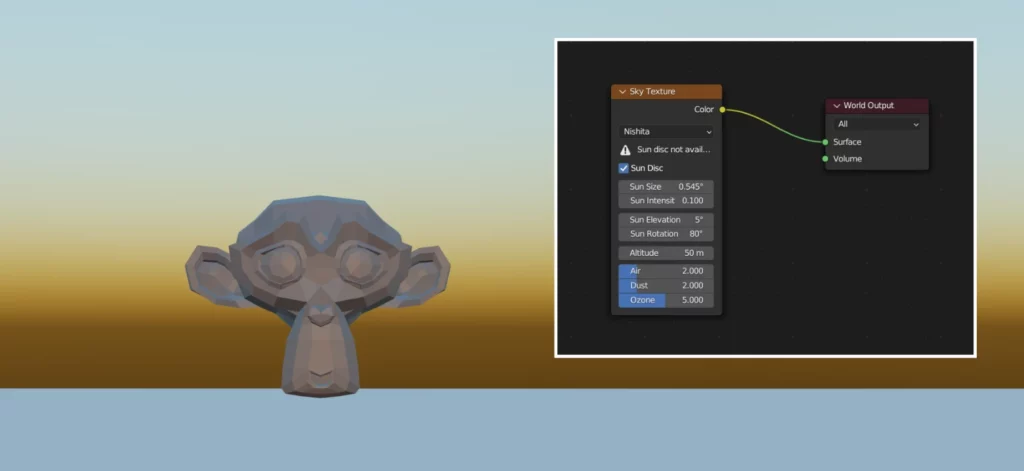Open the All target dropdown in World Output
This screenshot has height=471, width=1024.
pos(877,124)
